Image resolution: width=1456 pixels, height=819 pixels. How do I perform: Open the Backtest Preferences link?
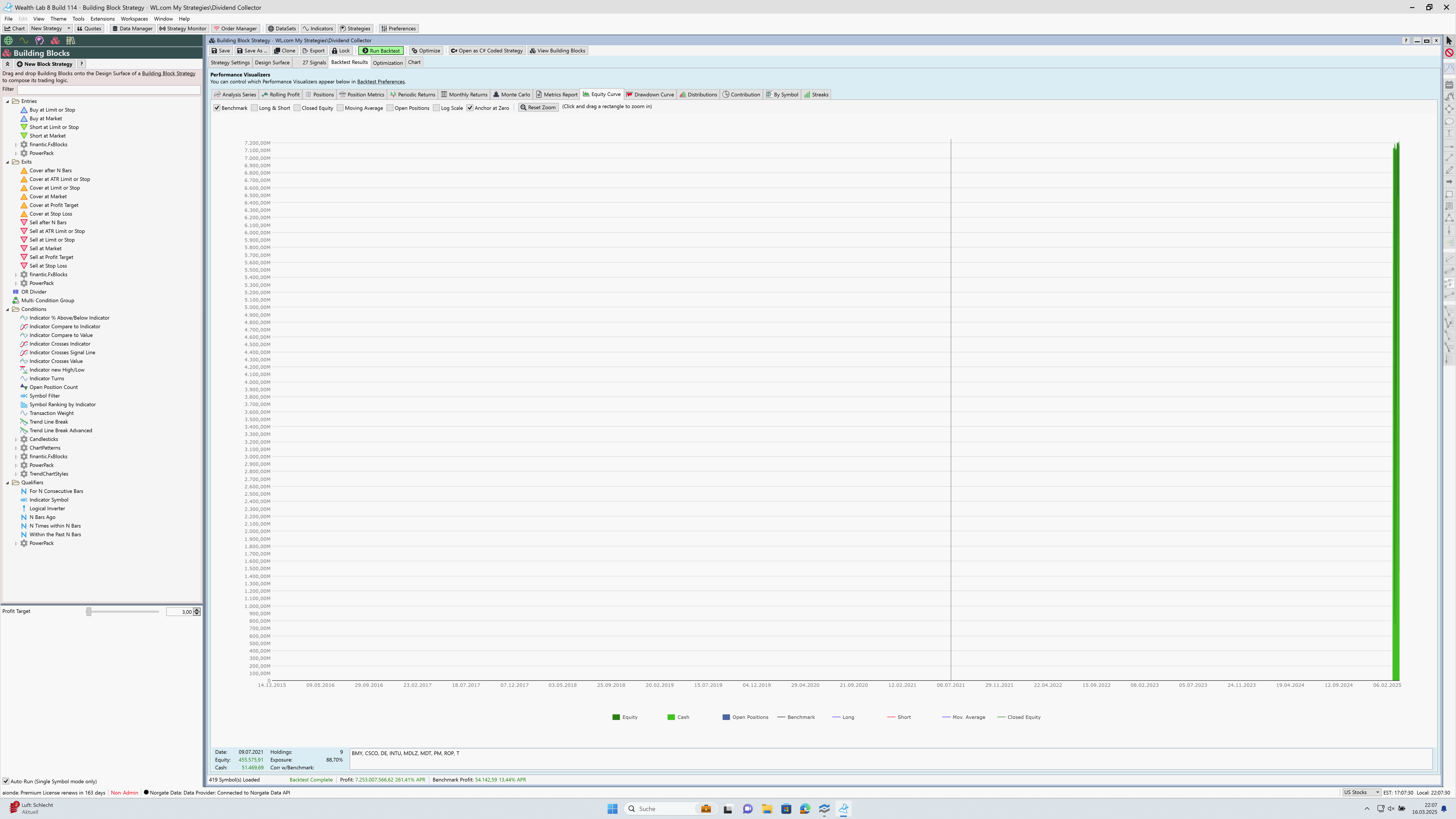point(380,82)
